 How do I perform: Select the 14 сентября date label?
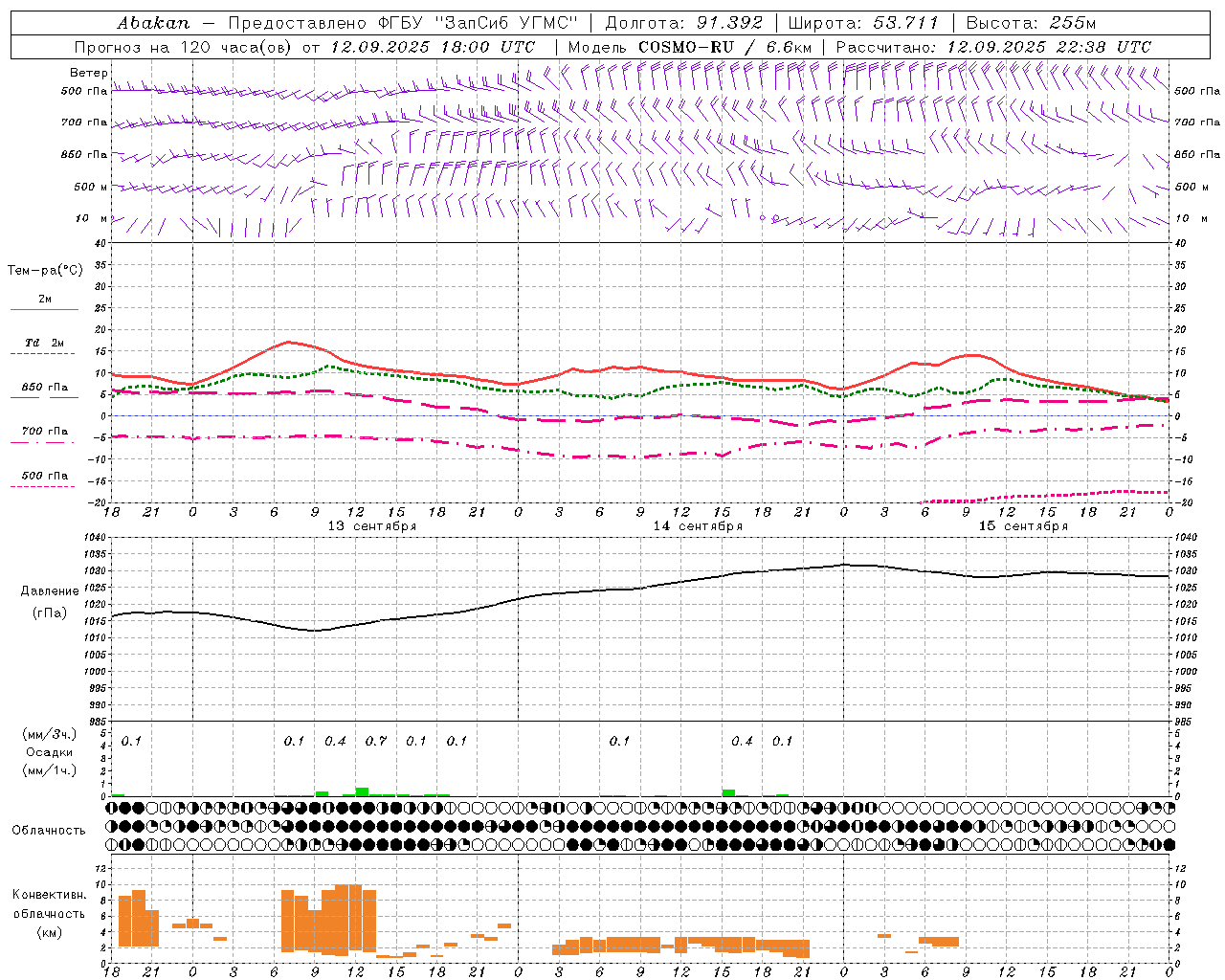pyautogui.click(x=698, y=526)
